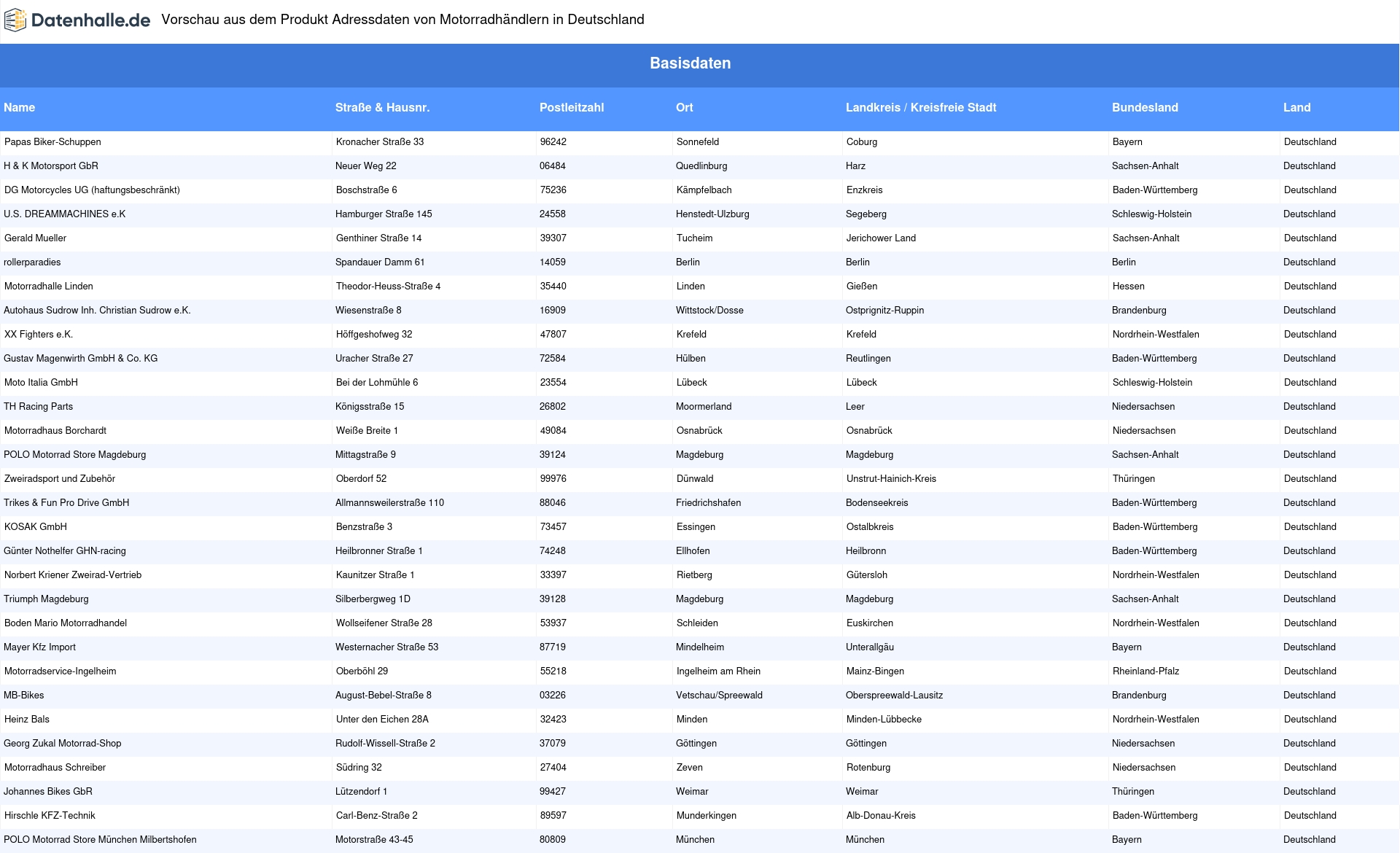Viewport: 1400px width, 853px height.
Task: Click street cell Spandauer Damm 61
Action: pos(380,262)
